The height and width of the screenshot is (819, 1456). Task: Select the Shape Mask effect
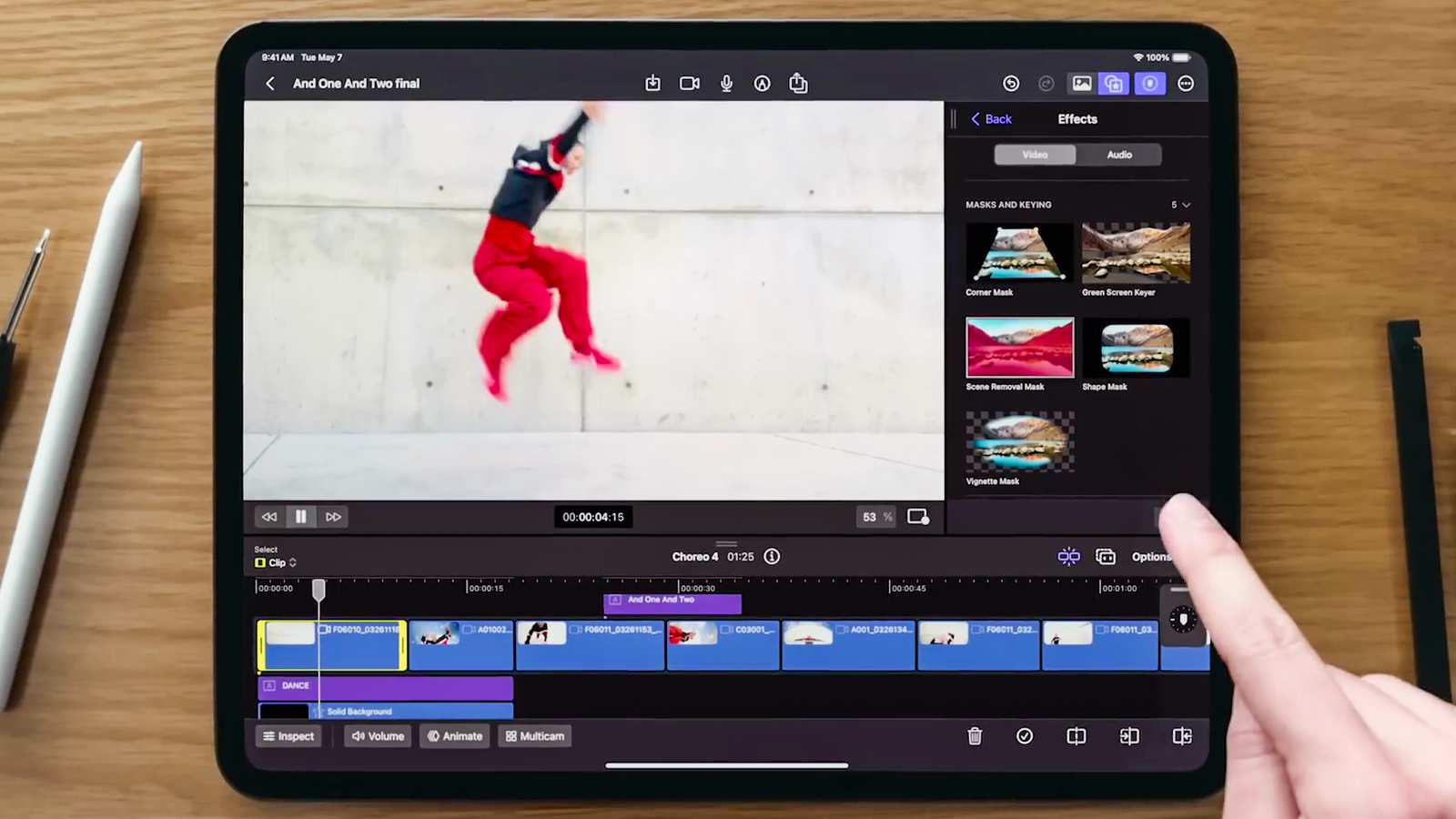[1136, 355]
